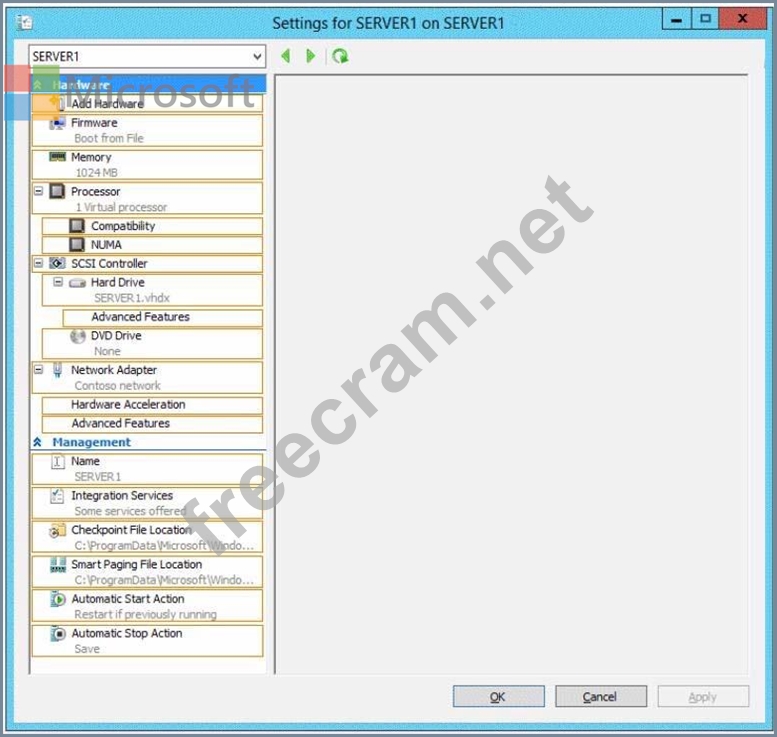
Task: Click the NUMA icon
Action: [x=77, y=244]
